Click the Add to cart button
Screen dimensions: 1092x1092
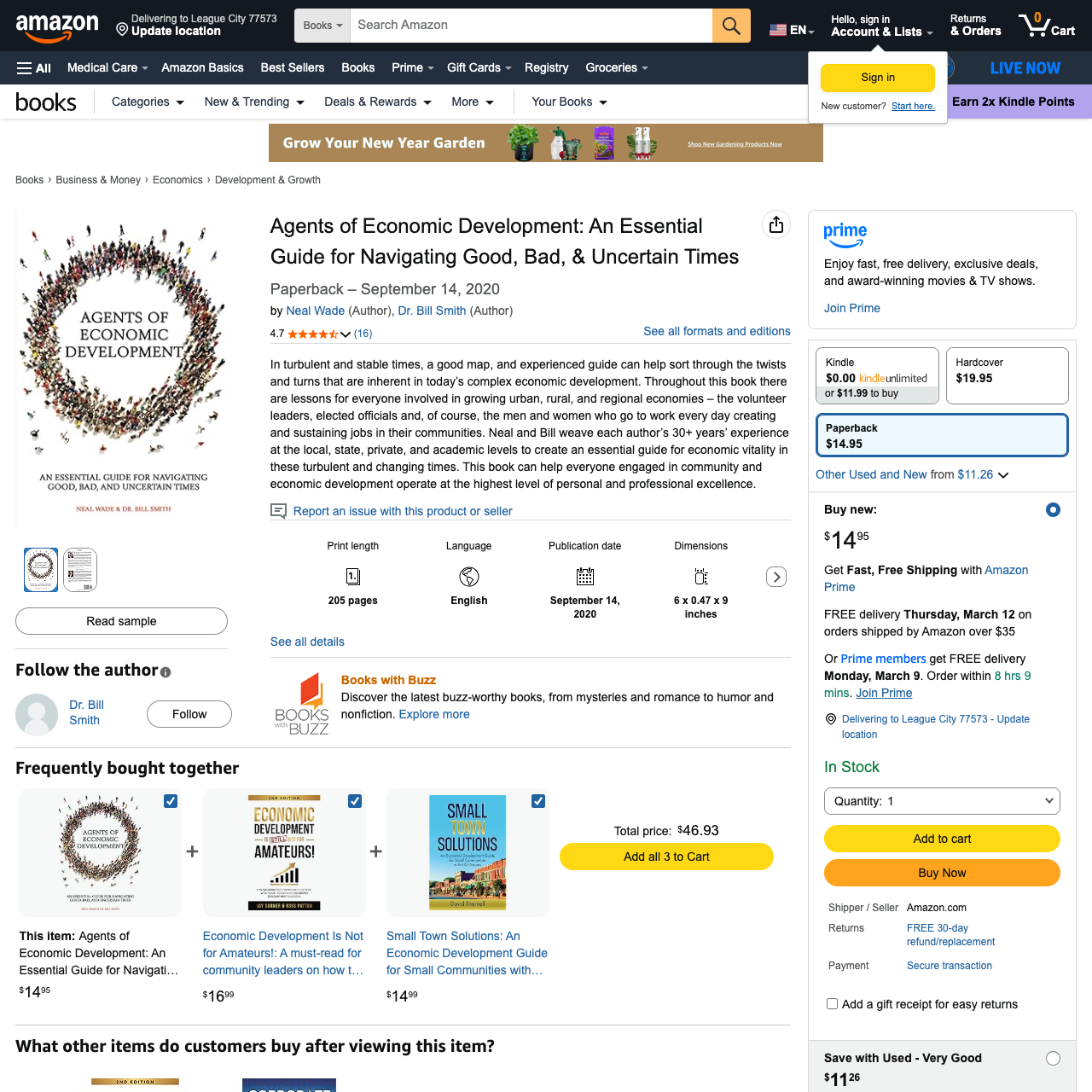(x=942, y=839)
